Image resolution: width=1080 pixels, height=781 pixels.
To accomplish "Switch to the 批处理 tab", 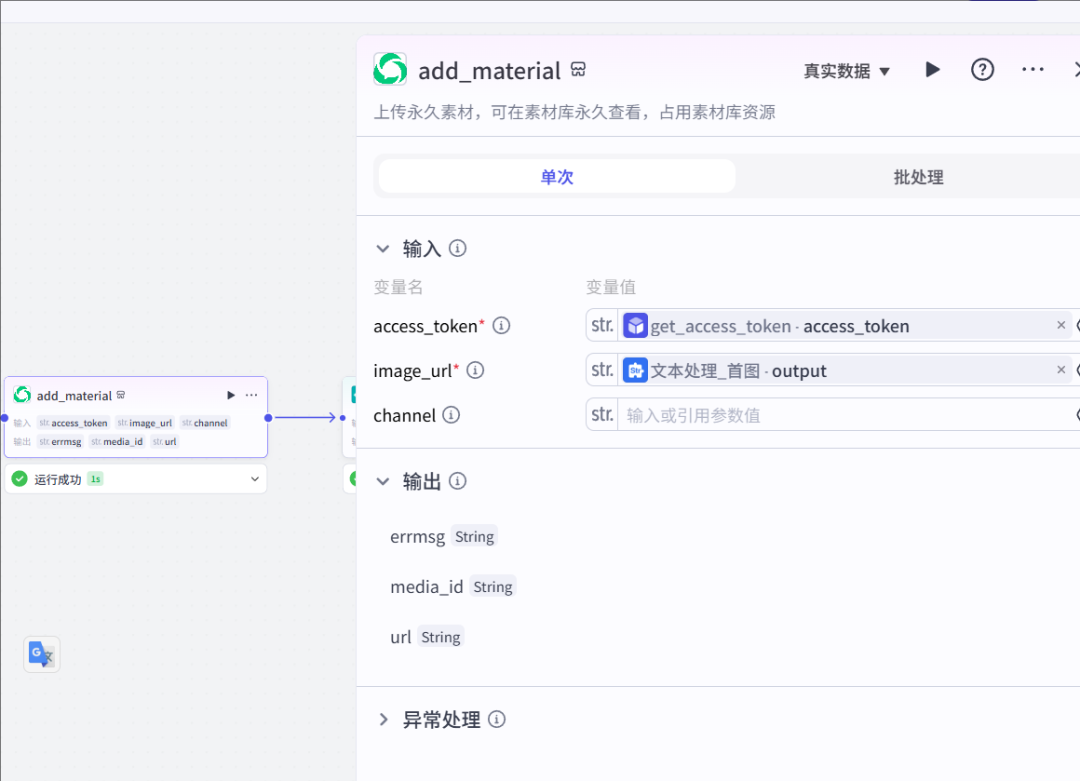I will point(916,176).
